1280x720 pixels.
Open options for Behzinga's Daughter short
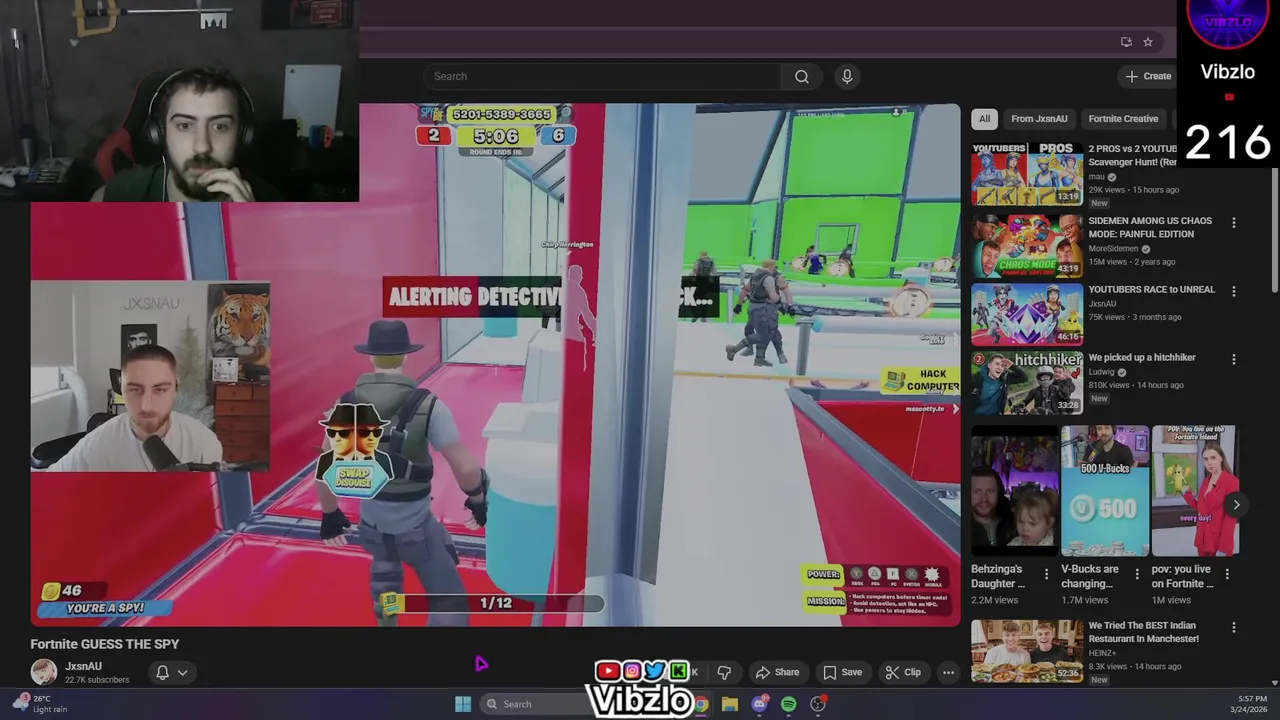pos(1046,574)
